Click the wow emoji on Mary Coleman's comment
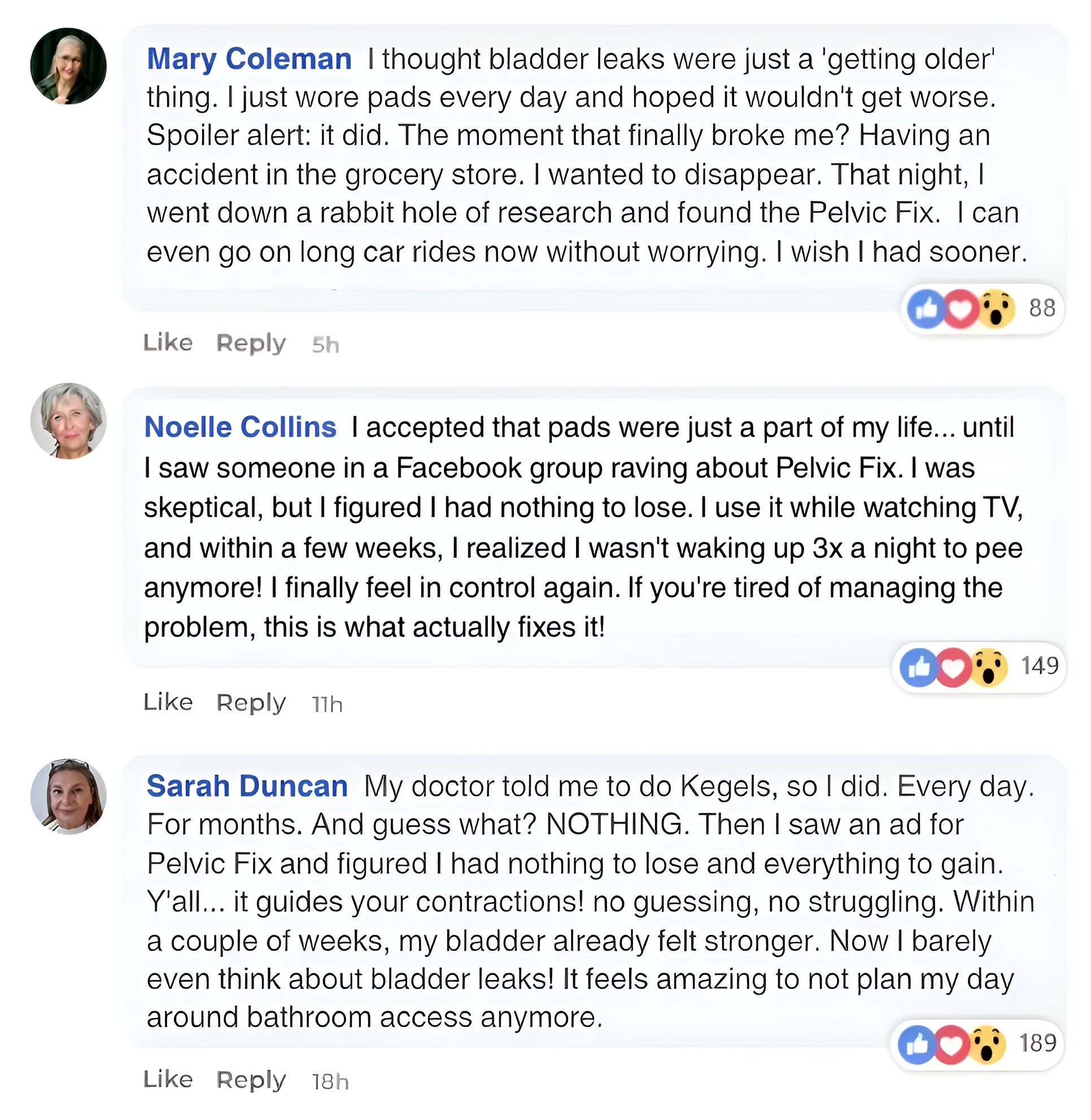This screenshot has height=1120, width=1091. click(997, 309)
